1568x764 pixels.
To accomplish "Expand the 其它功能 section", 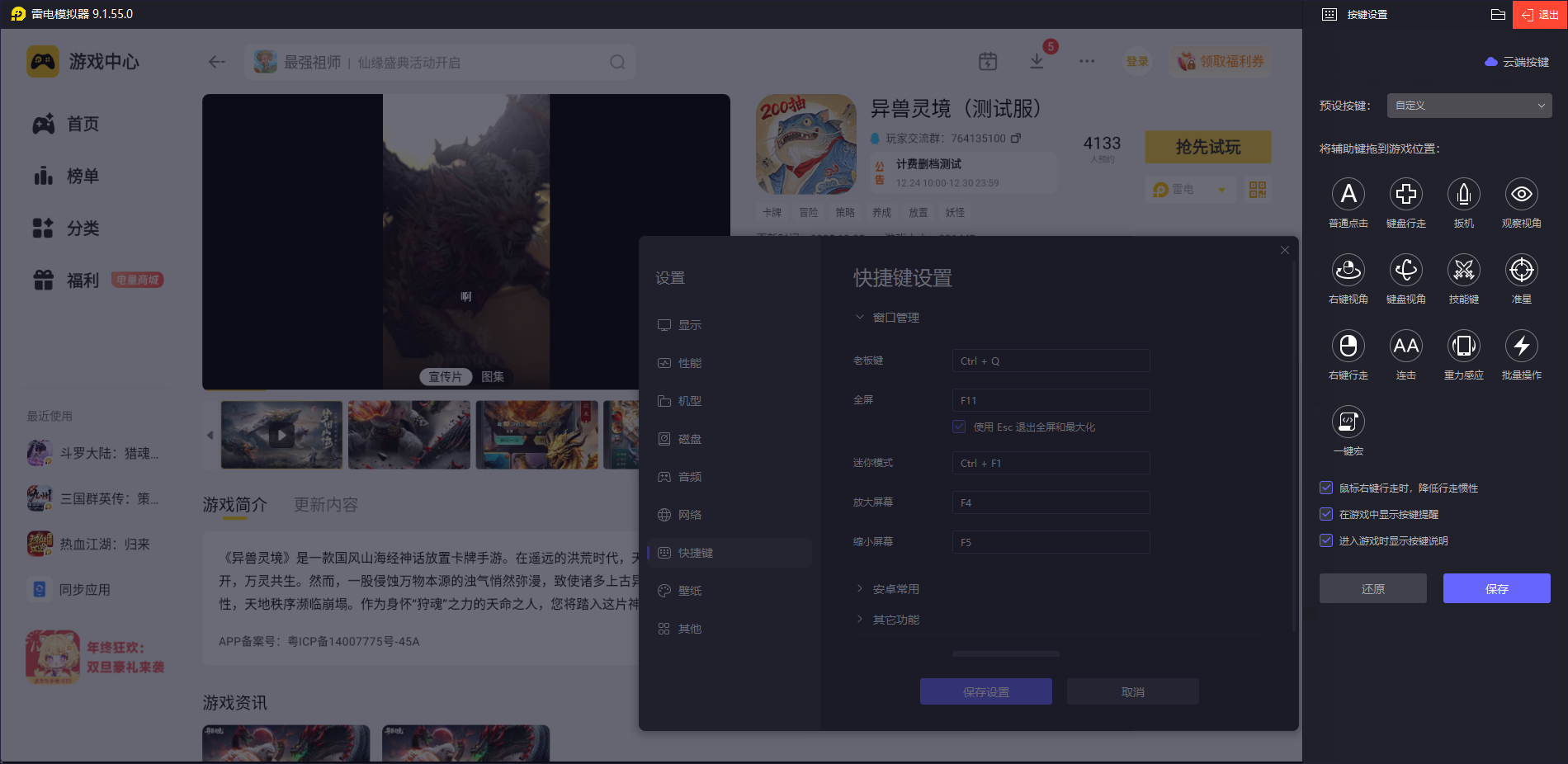I will pos(887,620).
